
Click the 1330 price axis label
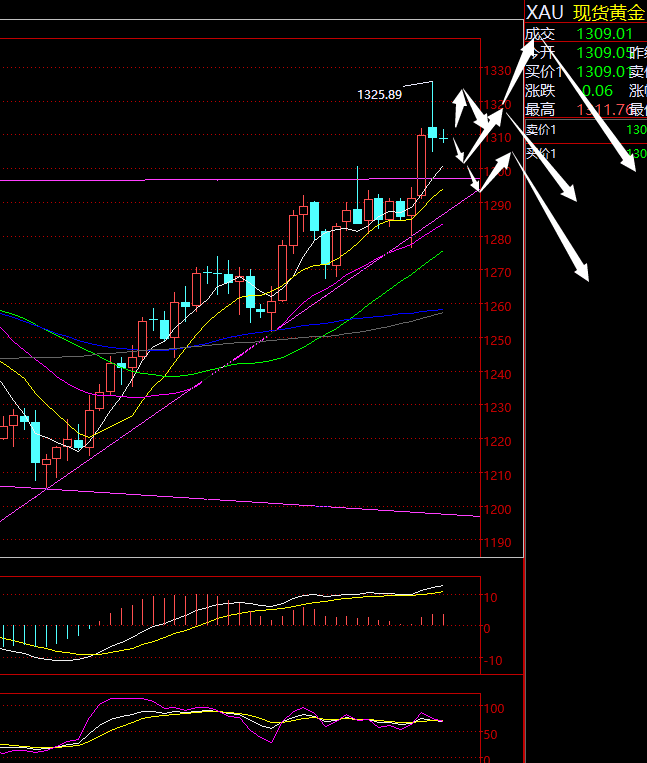pyautogui.click(x=497, y=71)
